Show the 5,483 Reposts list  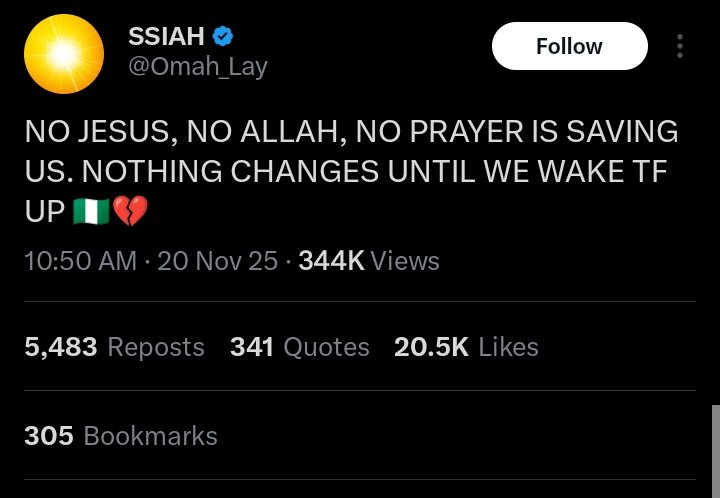click(114, 347)
